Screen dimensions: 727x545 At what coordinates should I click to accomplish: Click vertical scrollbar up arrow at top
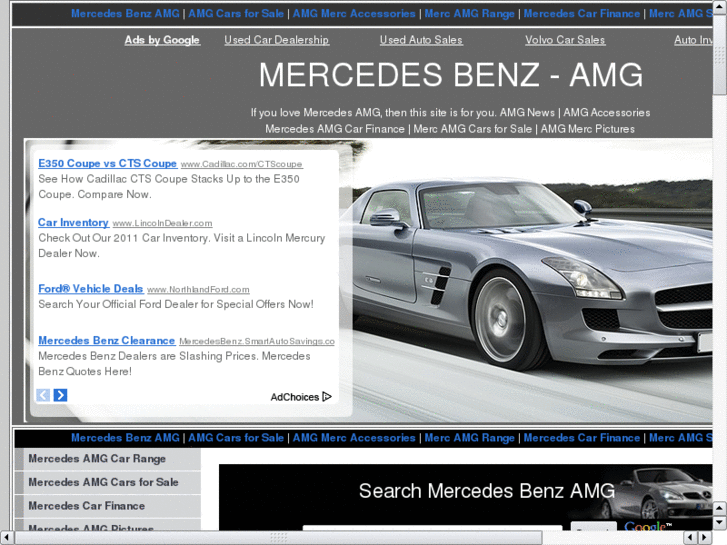720,6
